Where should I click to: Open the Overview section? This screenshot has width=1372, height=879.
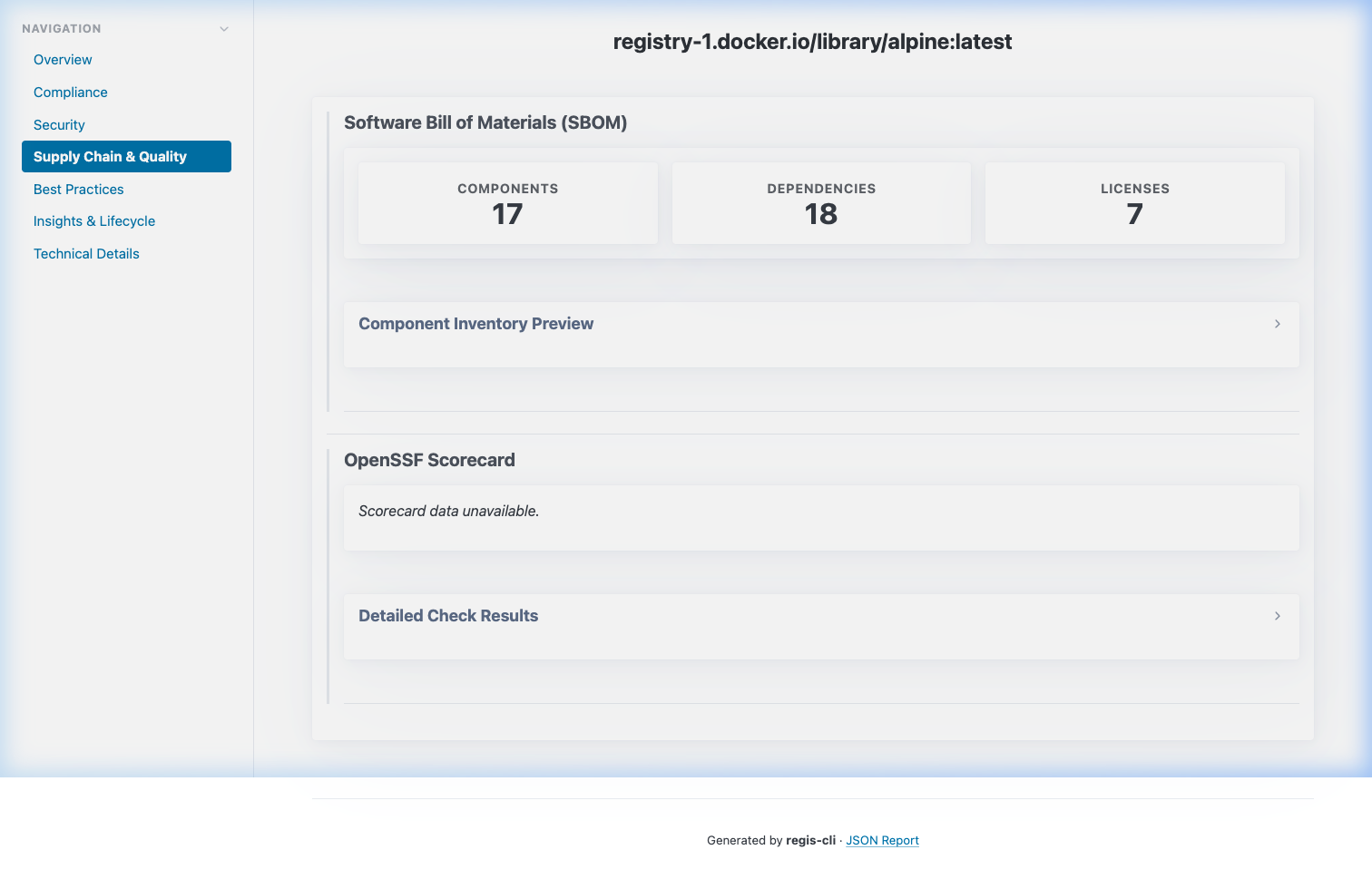(x=63, y=60)
